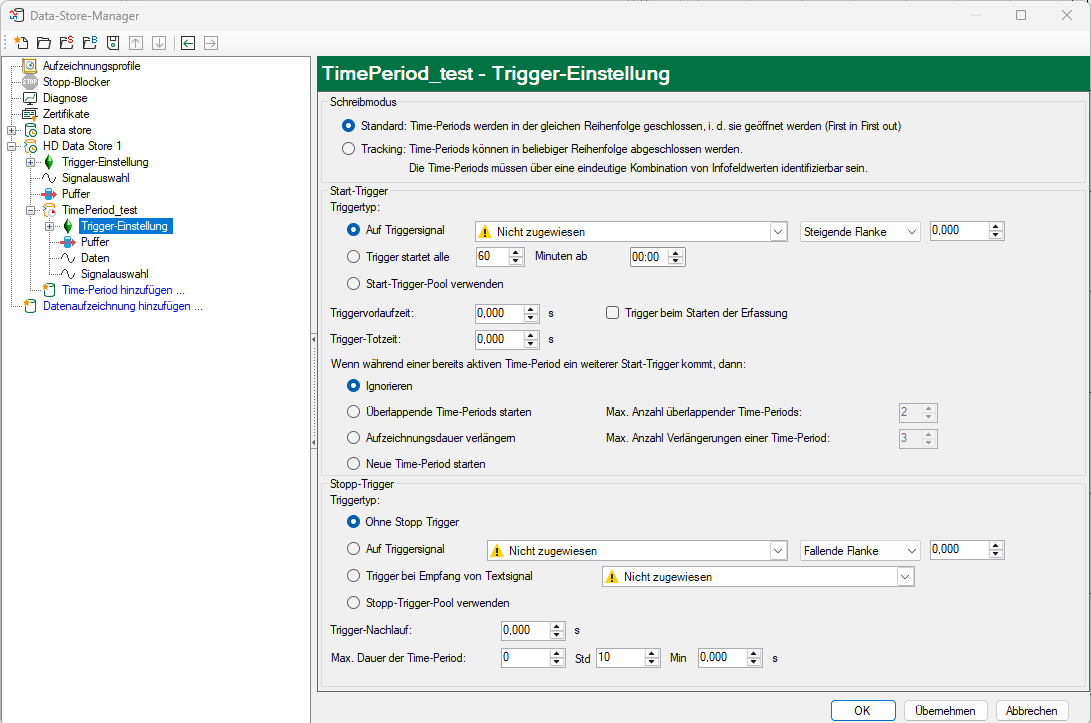Click the Zertifikate certificate icon
The width and height of the screenshot is (1091, 723).
[x=30, y=114]
